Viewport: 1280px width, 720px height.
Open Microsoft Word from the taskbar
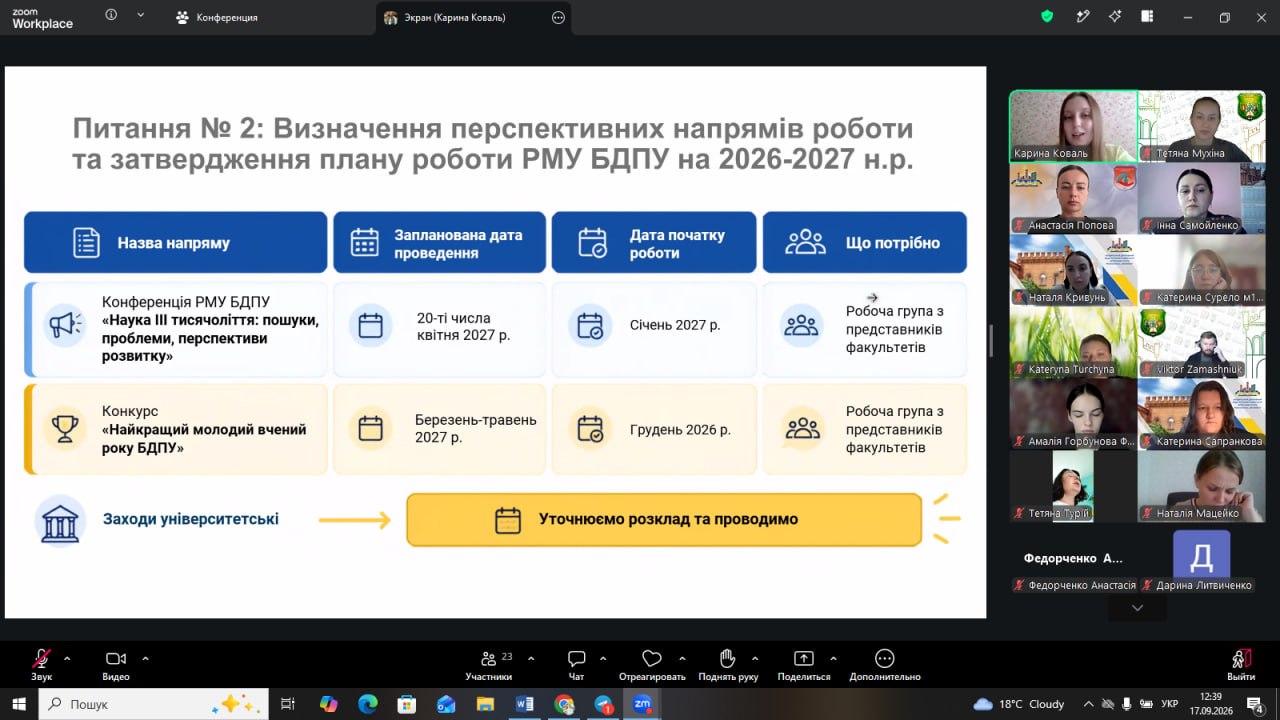(x=524, y=704)
